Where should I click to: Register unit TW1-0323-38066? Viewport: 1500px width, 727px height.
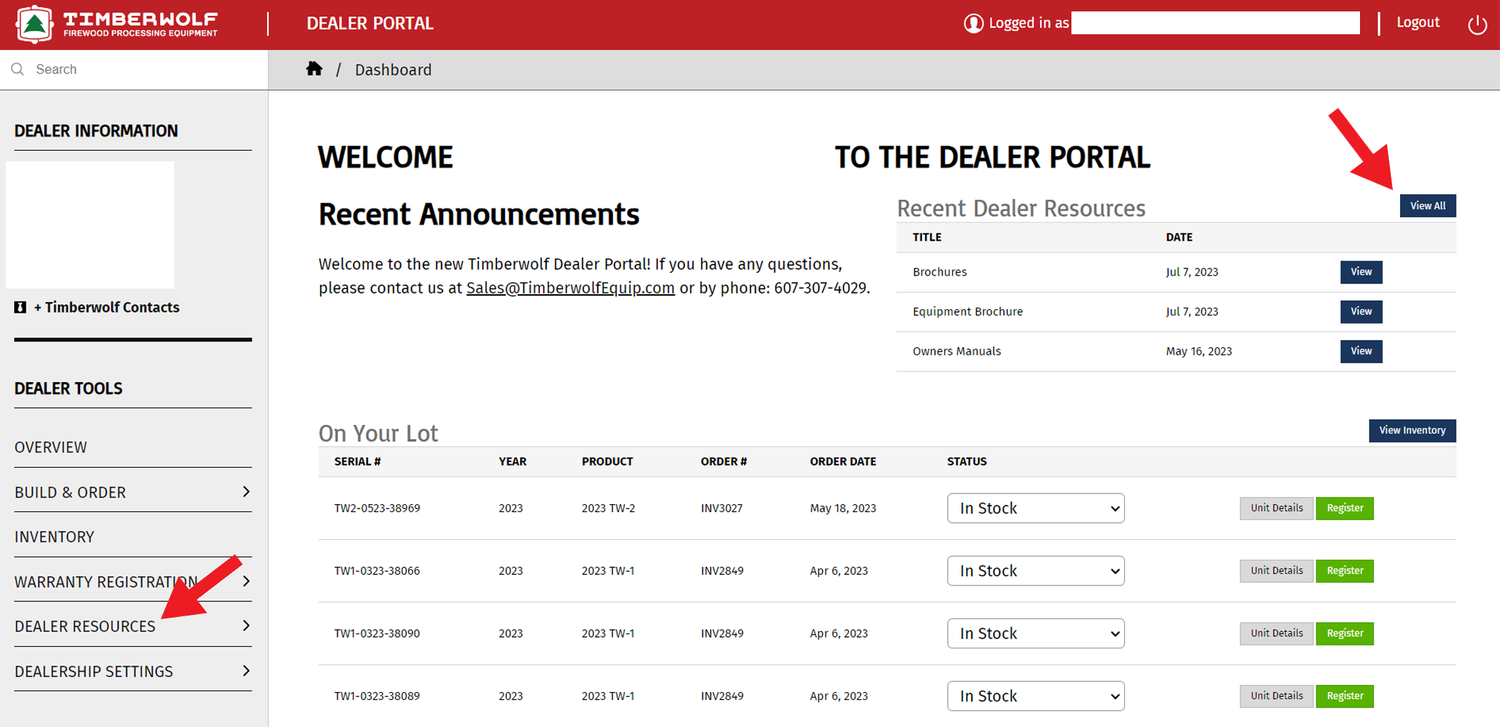pos(1345,571)
